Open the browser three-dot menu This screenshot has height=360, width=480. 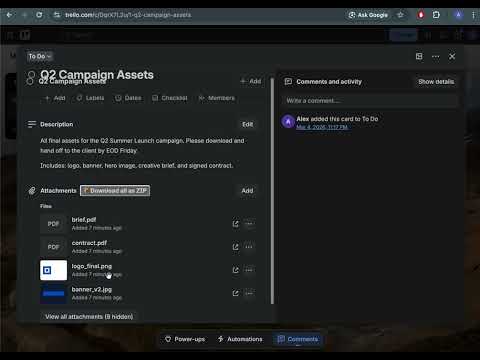click(473, 15)
